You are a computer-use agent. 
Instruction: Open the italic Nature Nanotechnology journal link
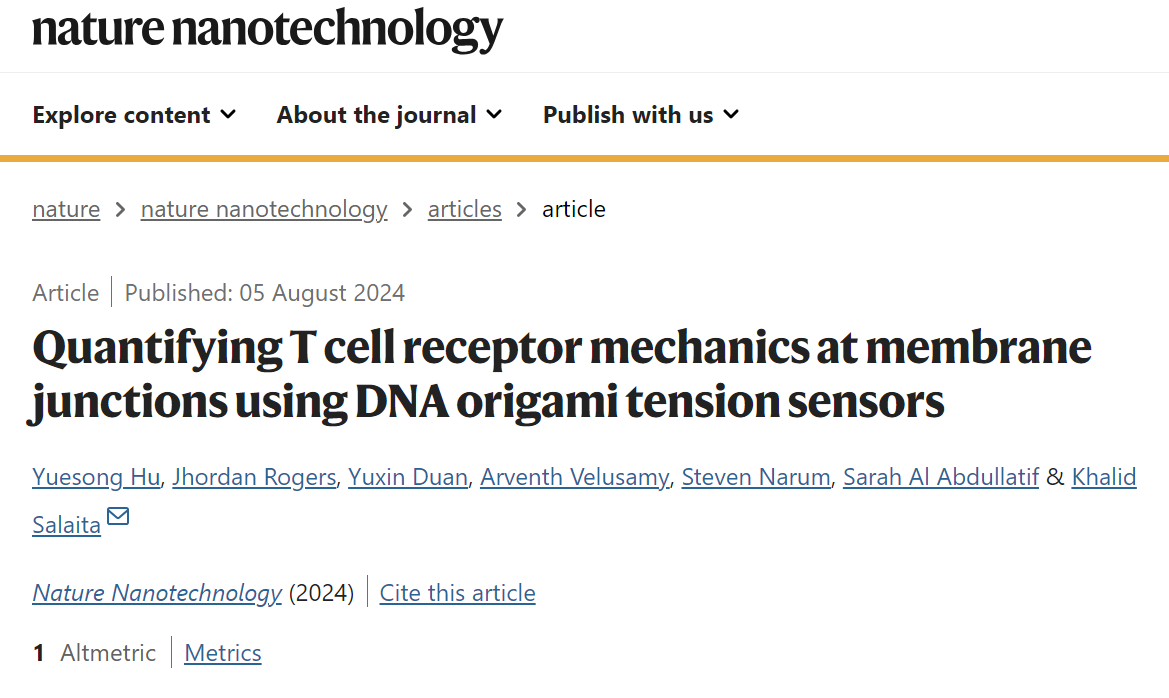[157, 594]
